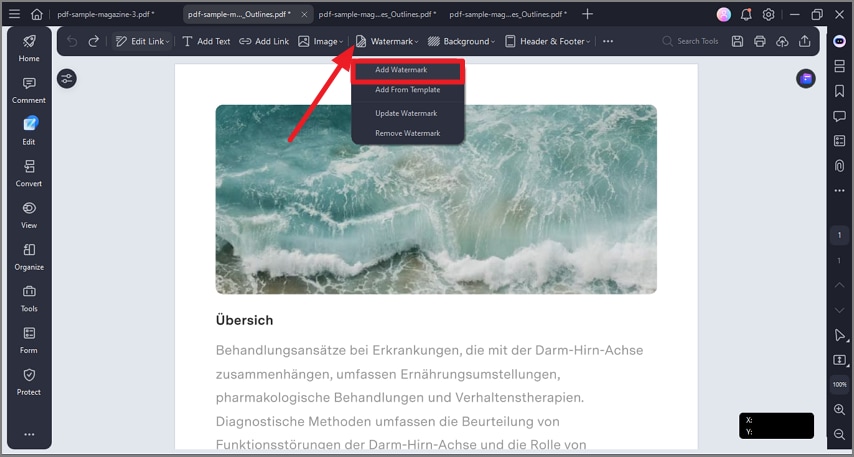
Task: Show more sidebar options (three dots)
Action: click(x=29, y=434)
